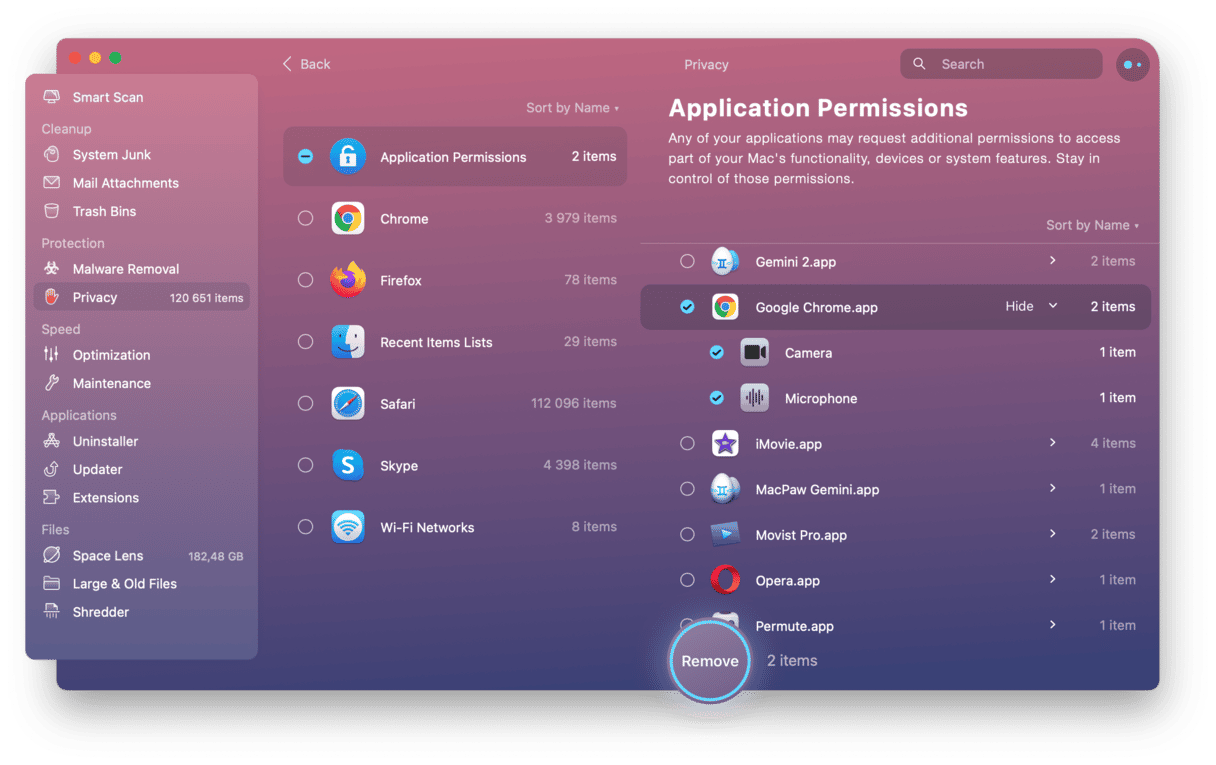Expand Movist Pro.app chevron
Viewport: 1216px width, 765px height.
(1053, 534)
